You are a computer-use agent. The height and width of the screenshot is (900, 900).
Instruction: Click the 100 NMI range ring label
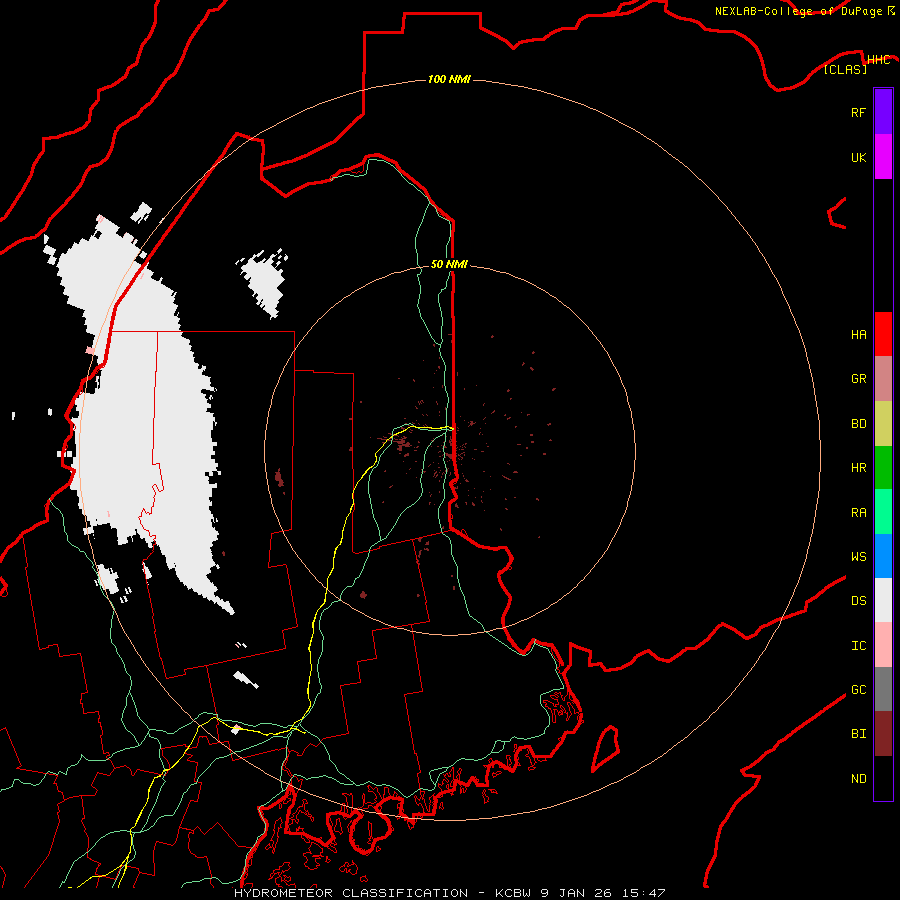click(x=449, y=79)
